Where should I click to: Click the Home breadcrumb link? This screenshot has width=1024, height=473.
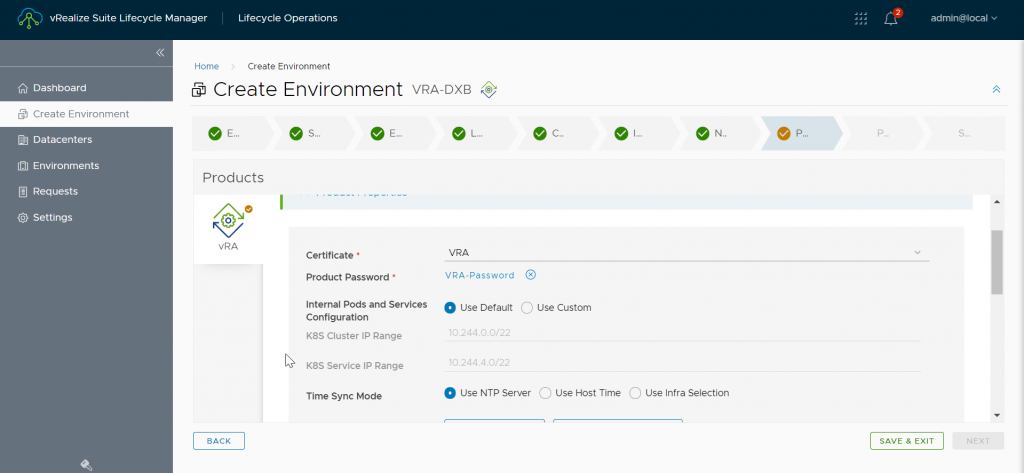pyautogui.click(x=206, y=66)
